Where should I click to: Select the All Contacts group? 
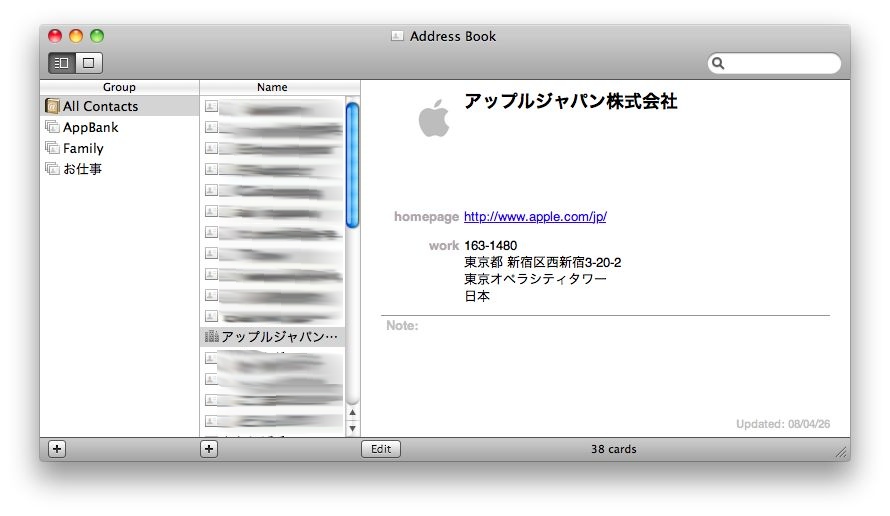tap(120, 106)
